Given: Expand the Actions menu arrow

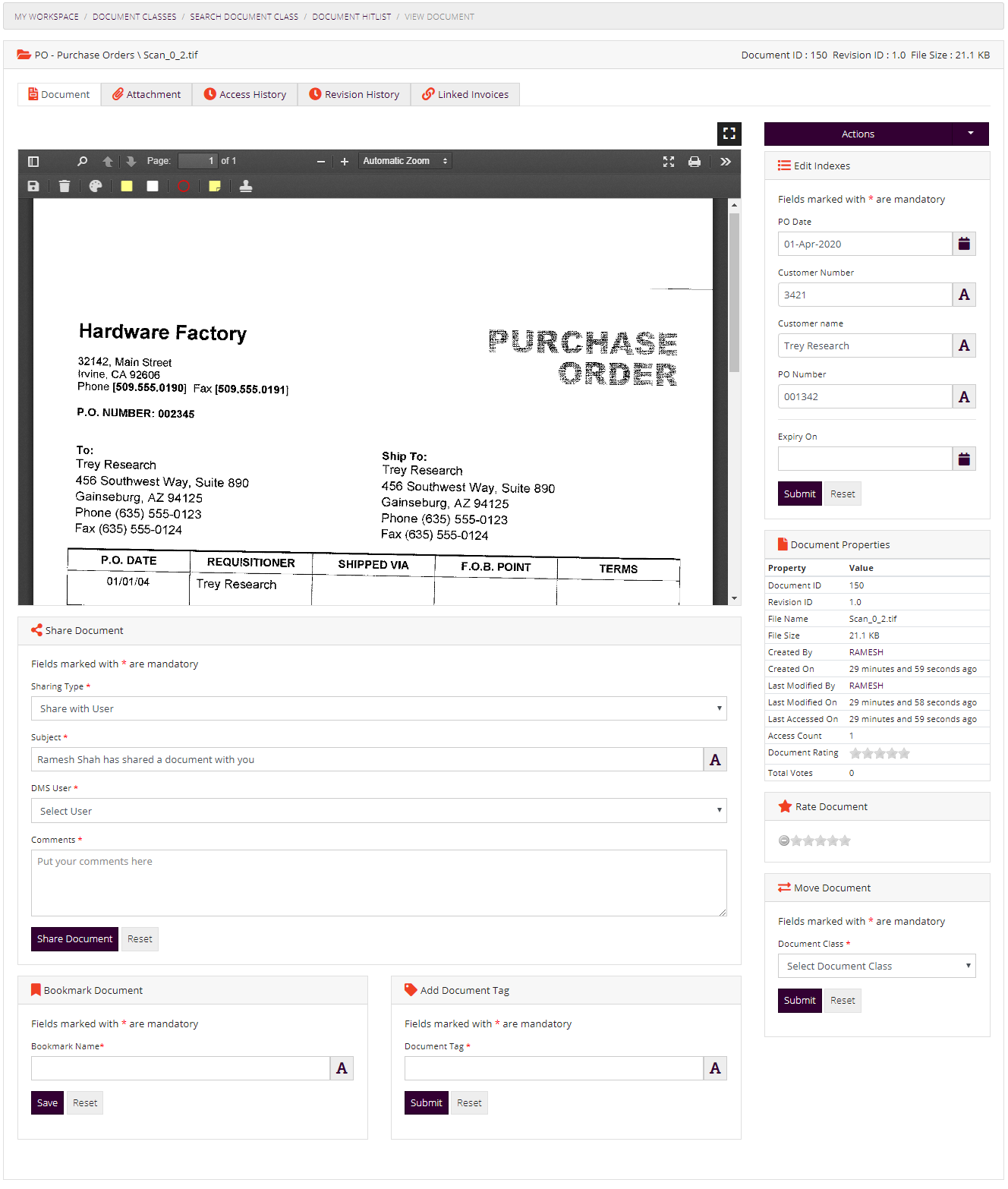Looking at the screenshot, I should 970,134.
